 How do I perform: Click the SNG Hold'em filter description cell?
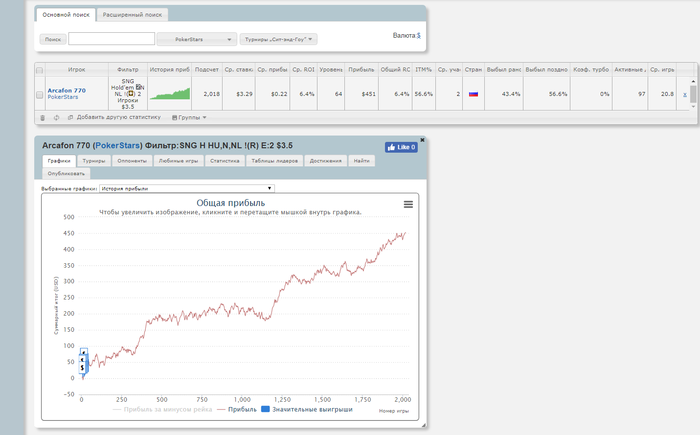point(128,94)
